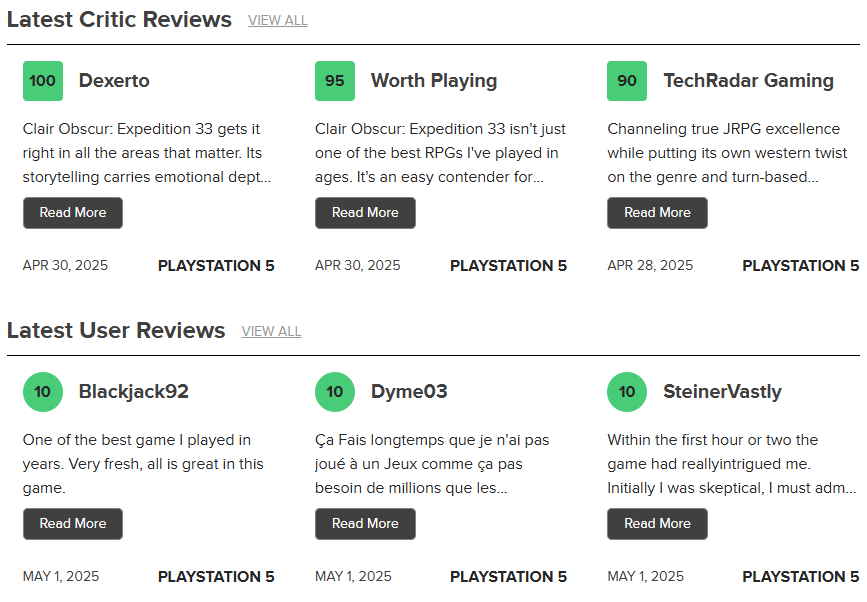The height and width of the screenshot is (602, 867).
Task: Click Blackjack92's round 10 score badge
Action: pyautogui.click(x=43, y=392)
